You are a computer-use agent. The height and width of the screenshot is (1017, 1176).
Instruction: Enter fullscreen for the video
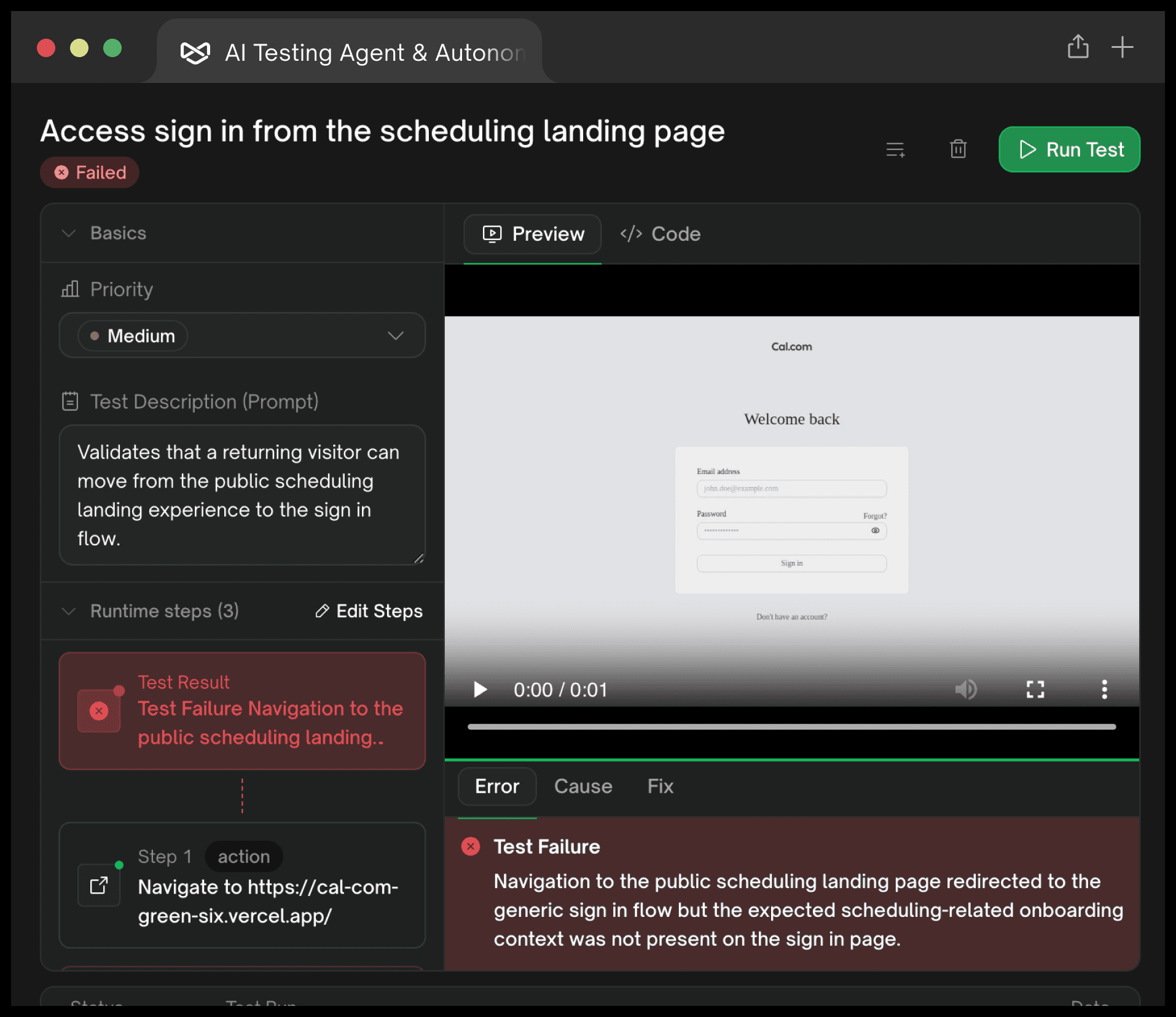click(x=1035, y=690)
